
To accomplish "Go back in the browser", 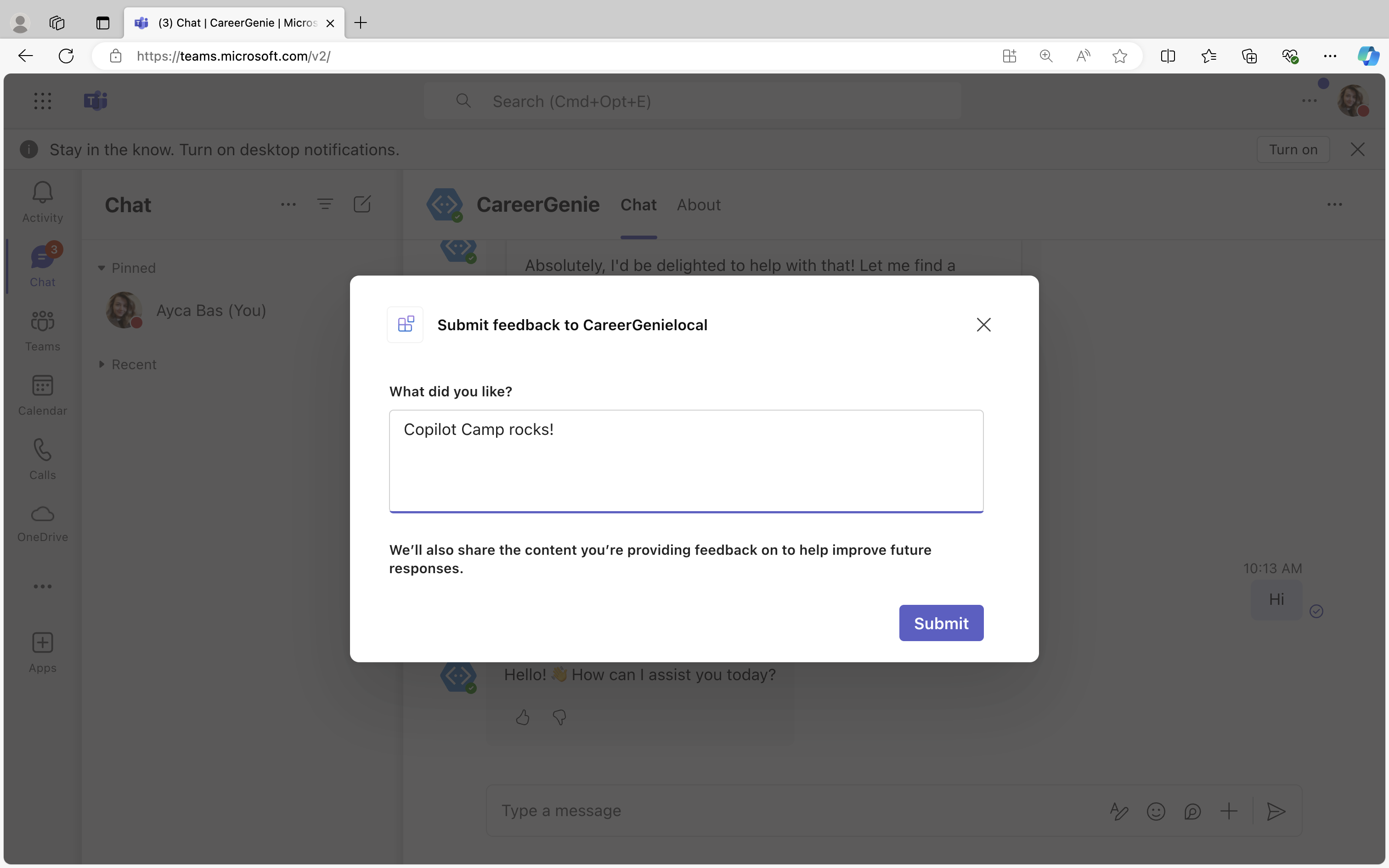I will pos(25,56).
